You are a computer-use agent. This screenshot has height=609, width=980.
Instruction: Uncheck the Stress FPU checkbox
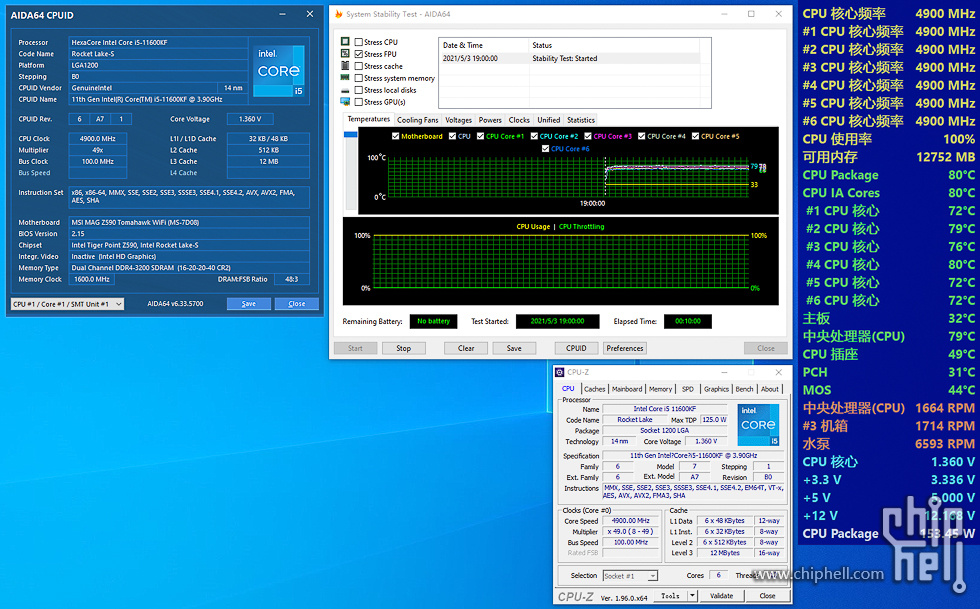(359, 54)
